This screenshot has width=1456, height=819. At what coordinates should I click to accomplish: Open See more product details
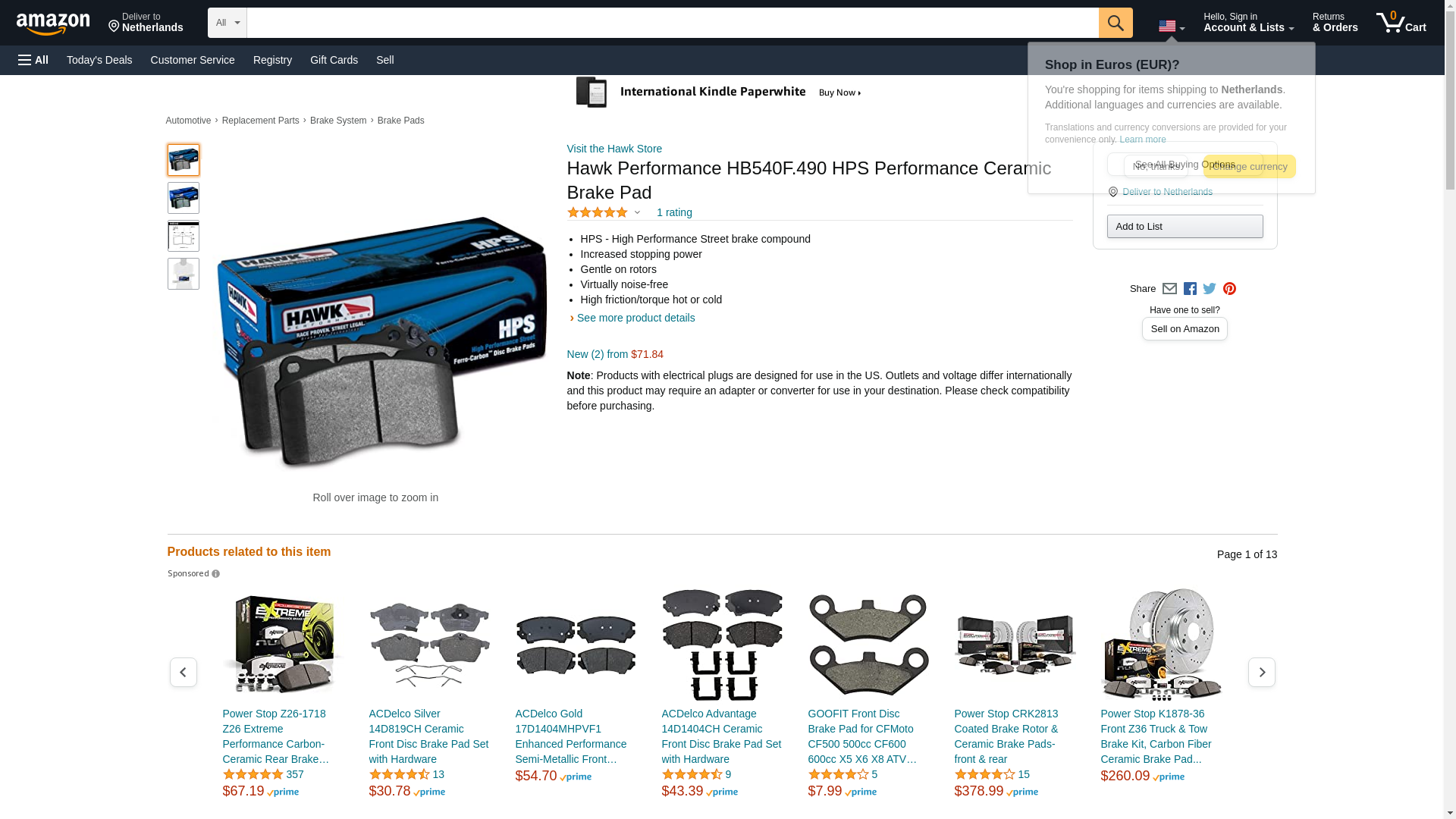tap(635, 318)
